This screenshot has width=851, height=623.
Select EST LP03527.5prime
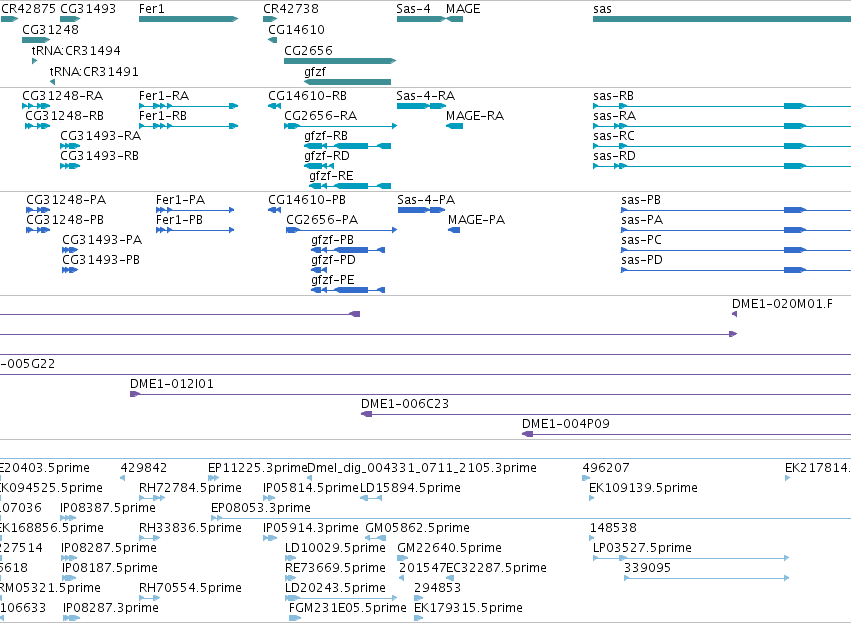pos(690,558)
